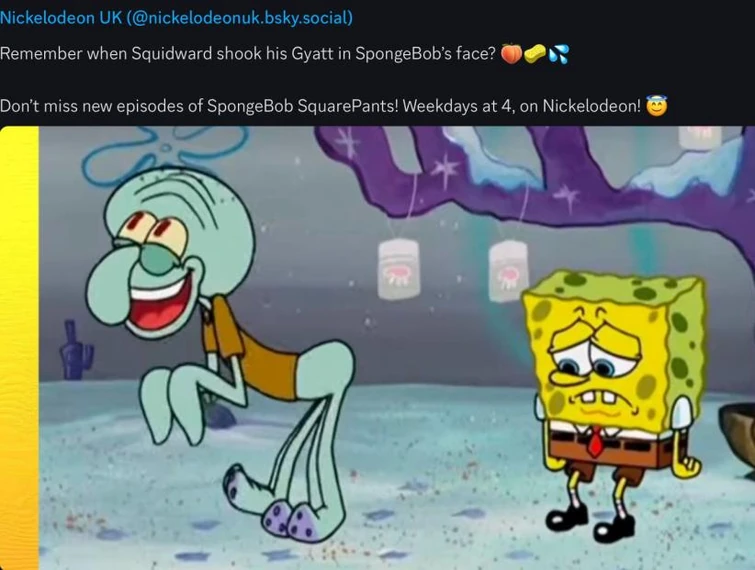Open the Nickelodeon UK bsky.social profile link
Viewport: 755px width, 570px height.
[x=176, y=18]
